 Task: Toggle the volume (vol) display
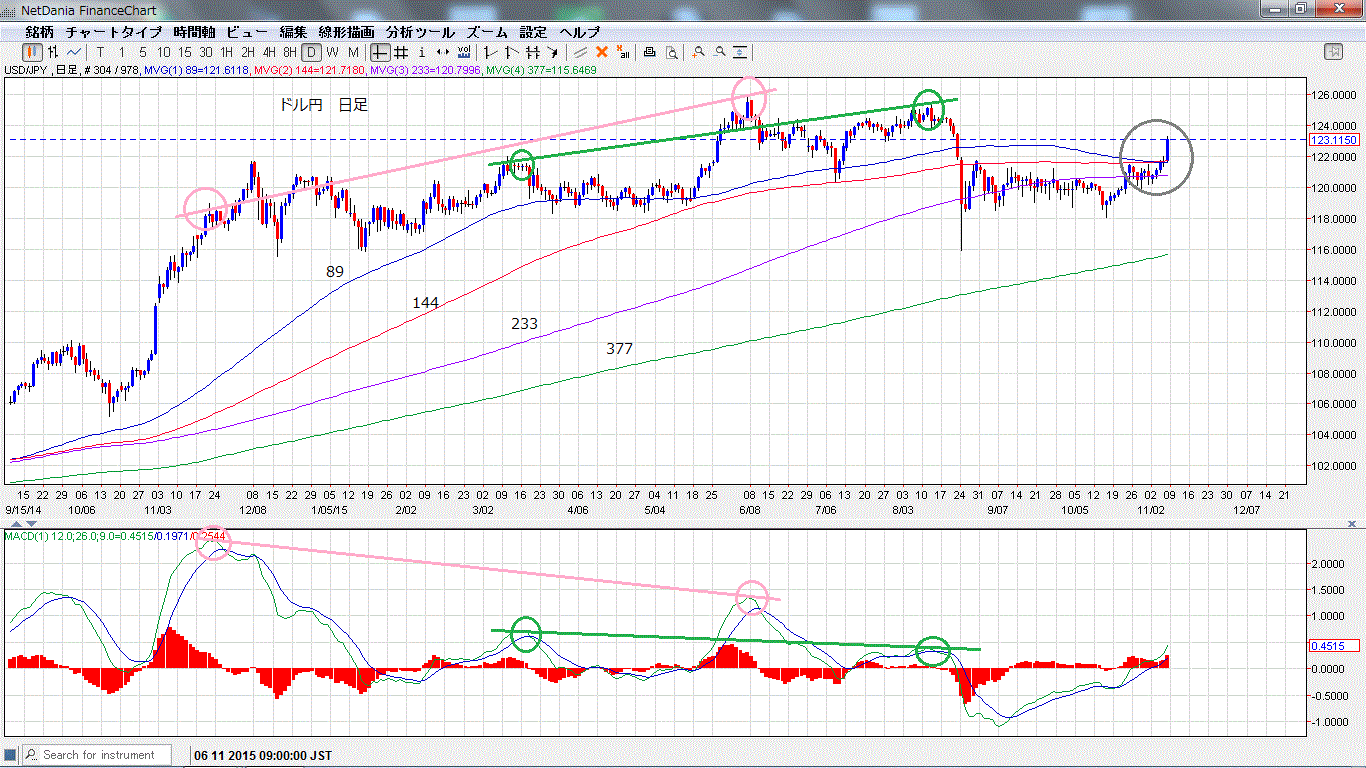(x=464, y=52)
